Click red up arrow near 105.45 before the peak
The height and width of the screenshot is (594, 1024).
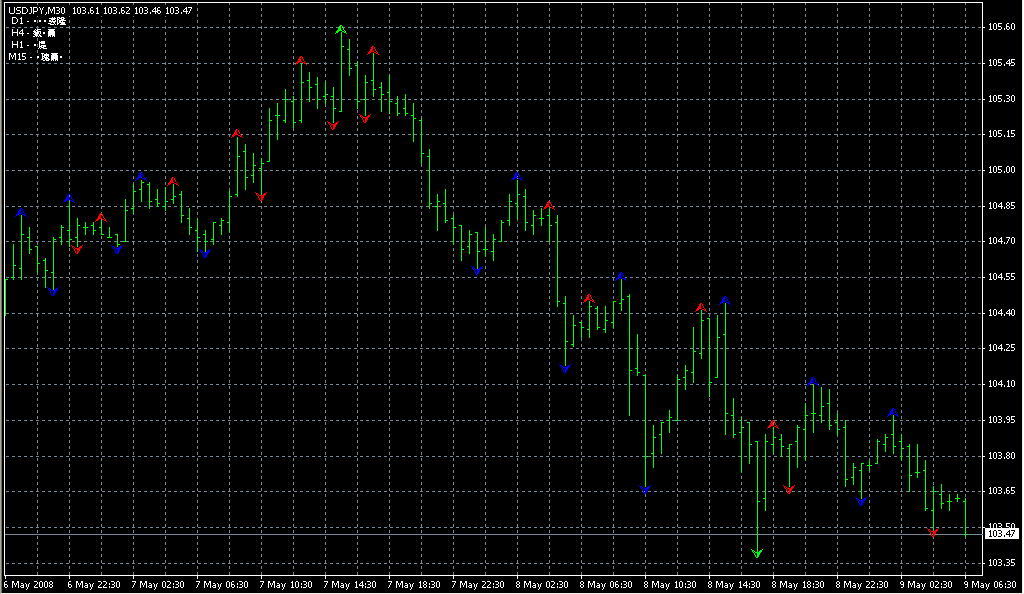click(x=300, y=61)
